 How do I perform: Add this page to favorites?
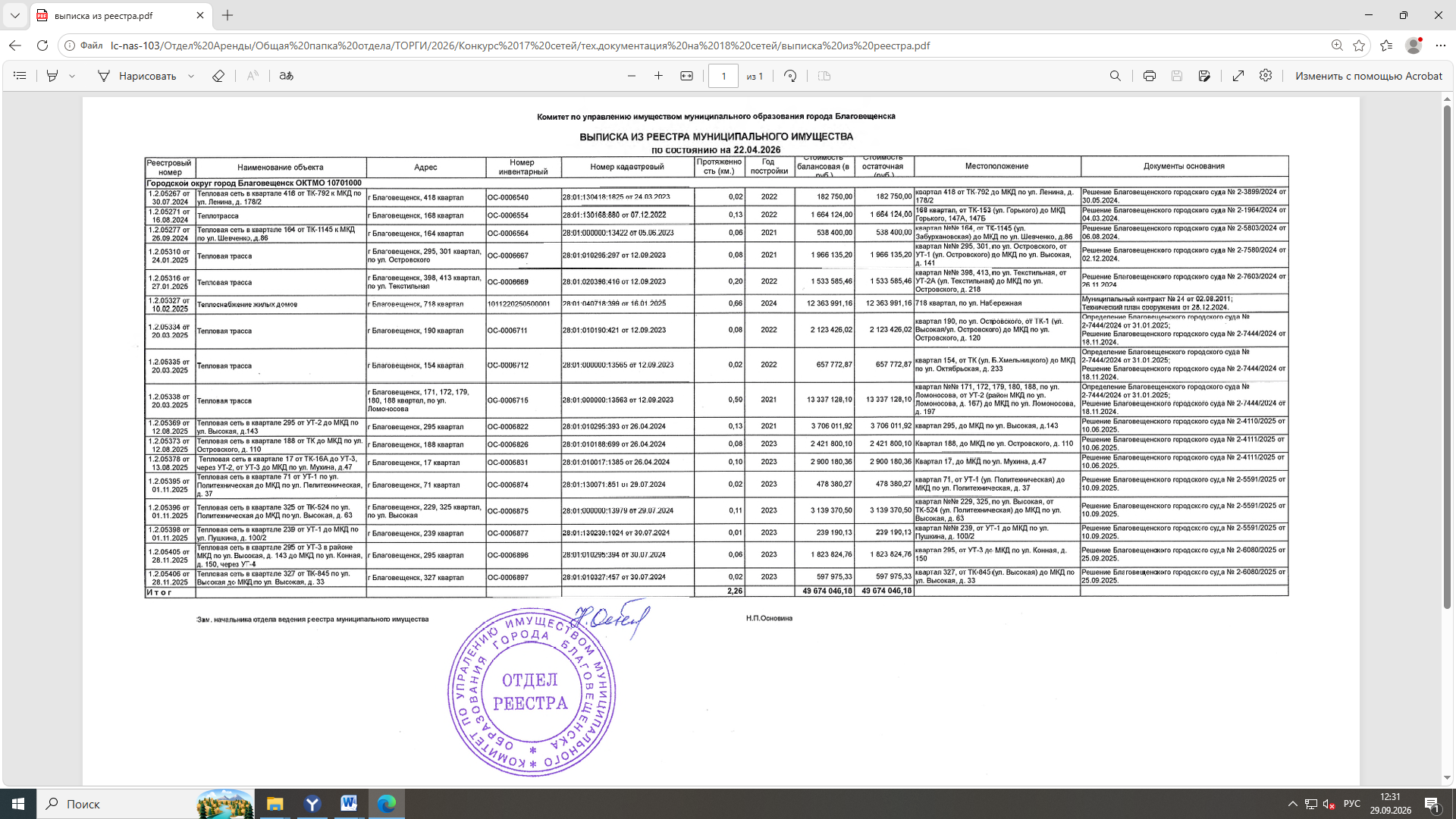click(x=1359, y=45)
